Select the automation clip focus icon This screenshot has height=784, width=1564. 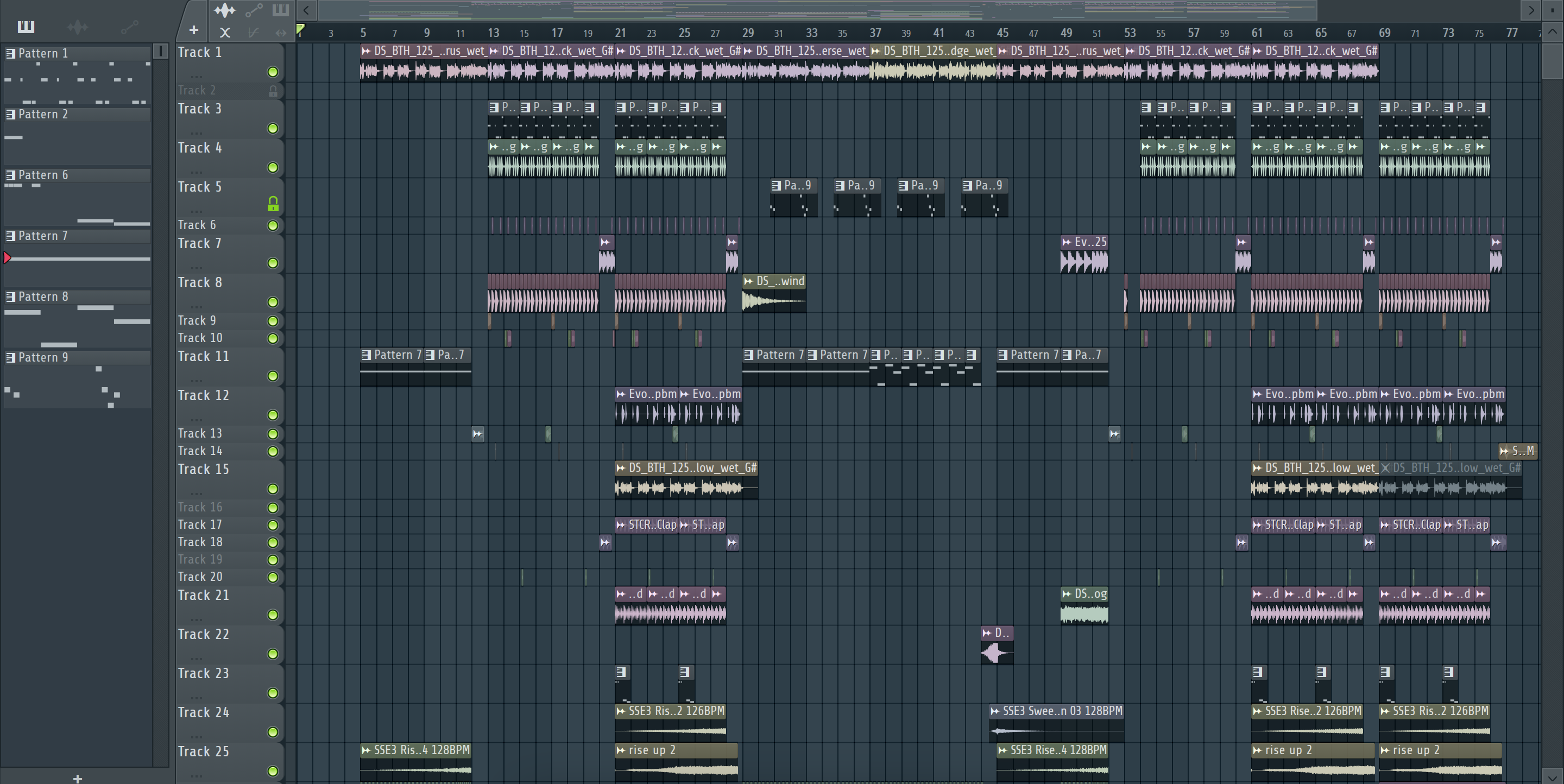click(254, 10)
